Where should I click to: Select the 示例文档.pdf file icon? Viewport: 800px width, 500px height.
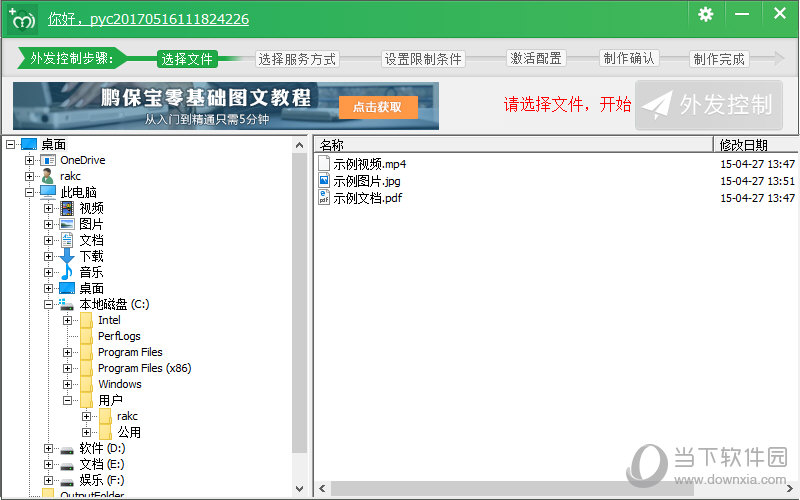[323, 197]
